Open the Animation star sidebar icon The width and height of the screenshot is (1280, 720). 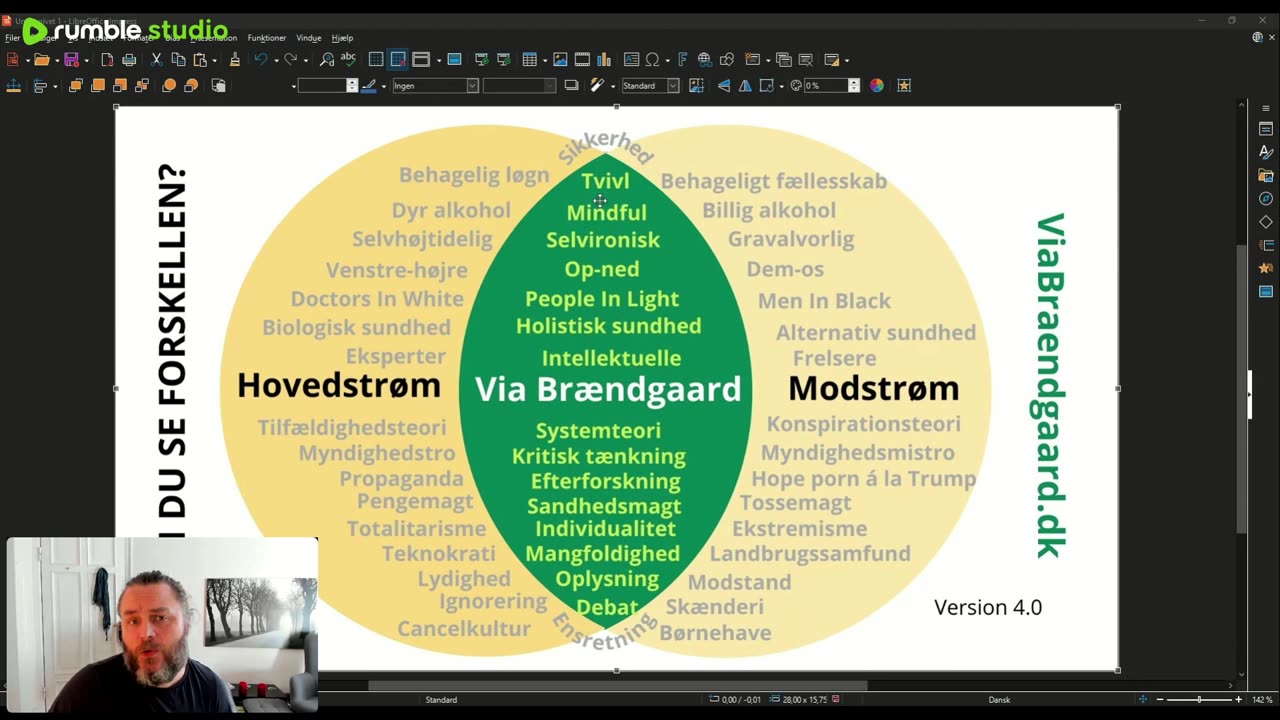pyautogui.click(x=1266, y=268)
